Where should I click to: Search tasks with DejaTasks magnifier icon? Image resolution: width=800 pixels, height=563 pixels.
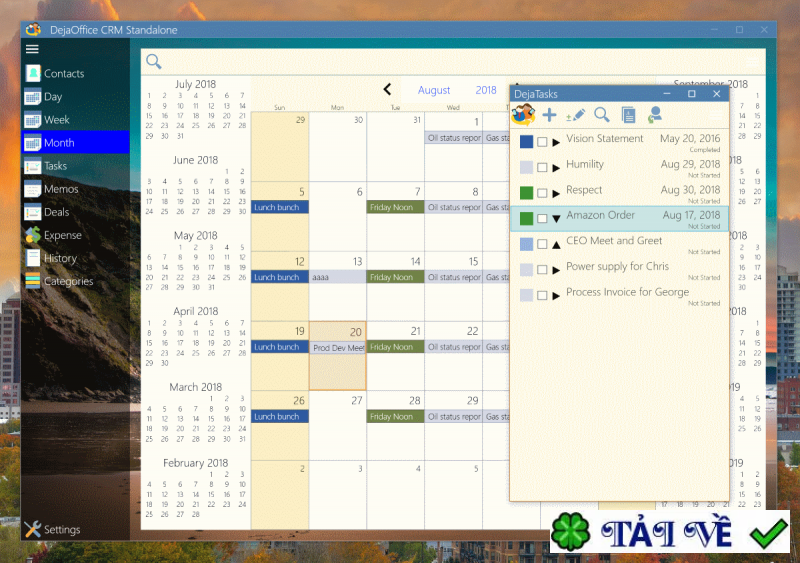[602, 115]
